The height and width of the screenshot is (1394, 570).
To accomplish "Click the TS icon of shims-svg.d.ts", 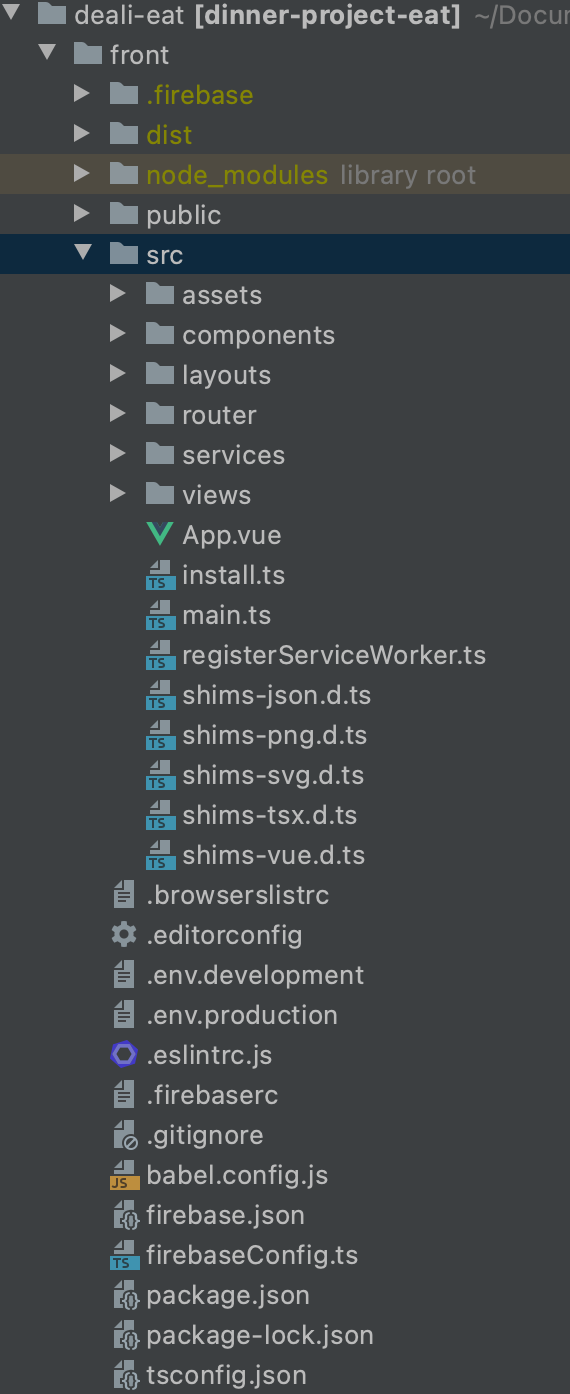I will coord(159,776).
